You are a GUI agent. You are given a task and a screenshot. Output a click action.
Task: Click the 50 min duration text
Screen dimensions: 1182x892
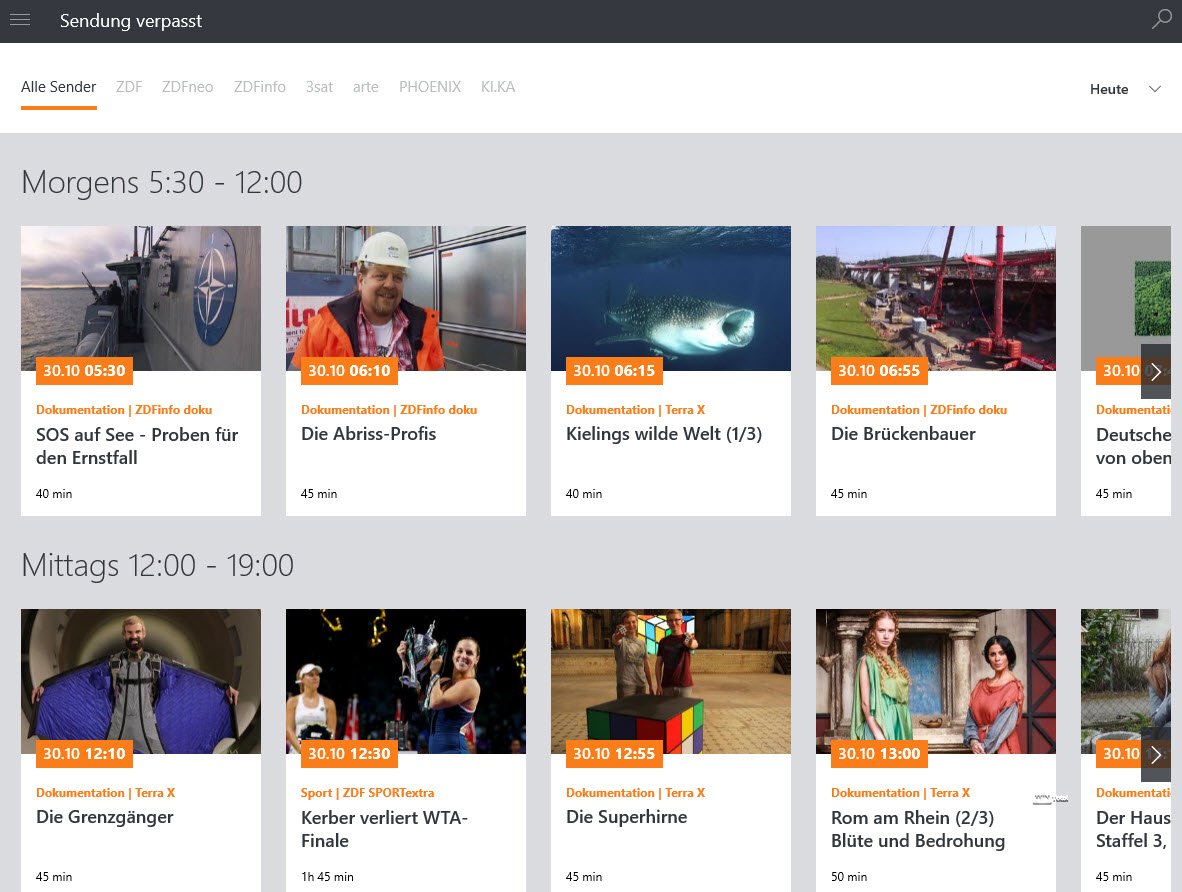[849, 877]
